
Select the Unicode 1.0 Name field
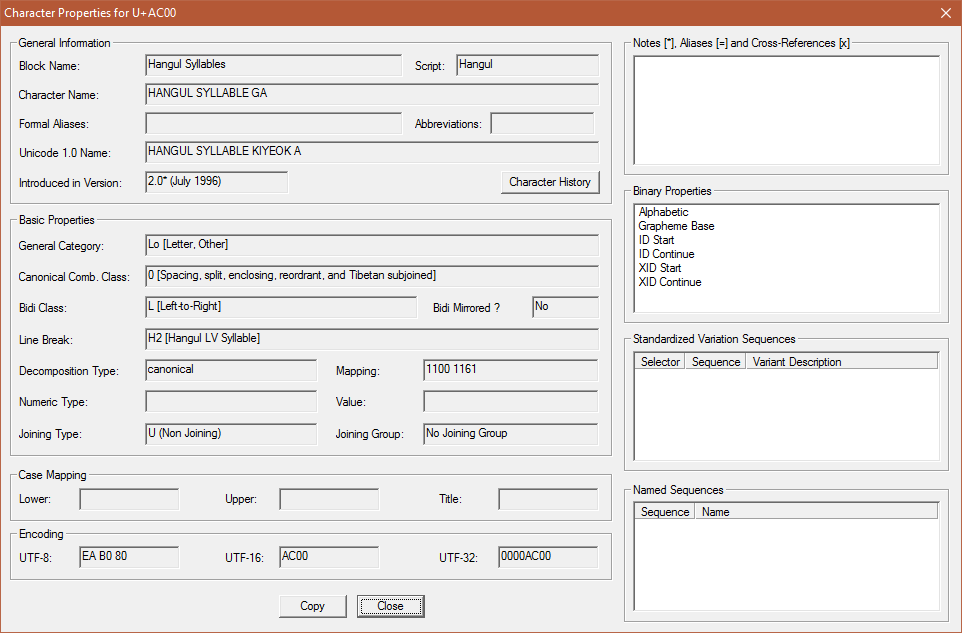click(372, 152)
